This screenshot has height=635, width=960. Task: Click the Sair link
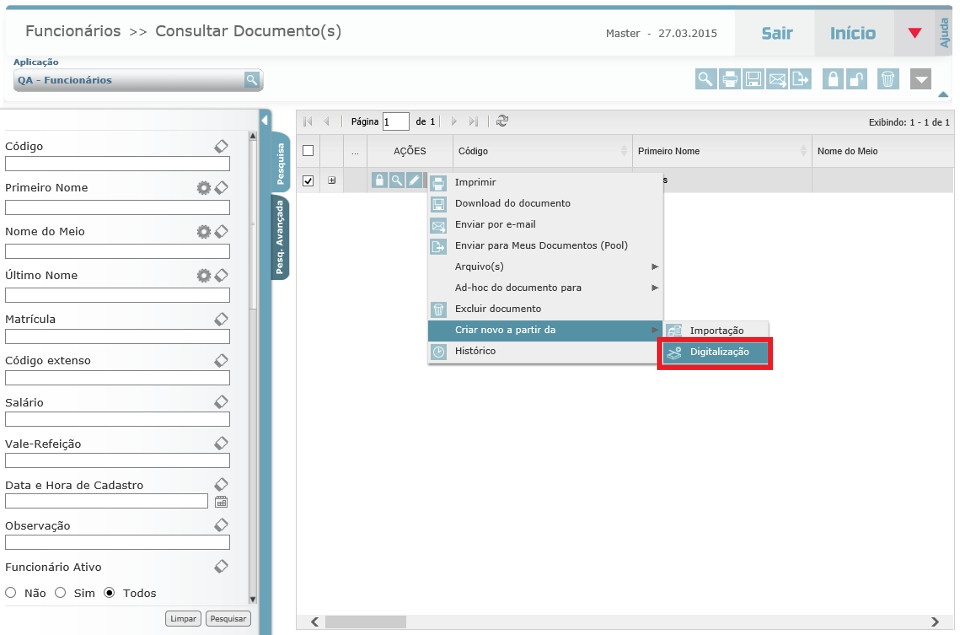(776, 33)
